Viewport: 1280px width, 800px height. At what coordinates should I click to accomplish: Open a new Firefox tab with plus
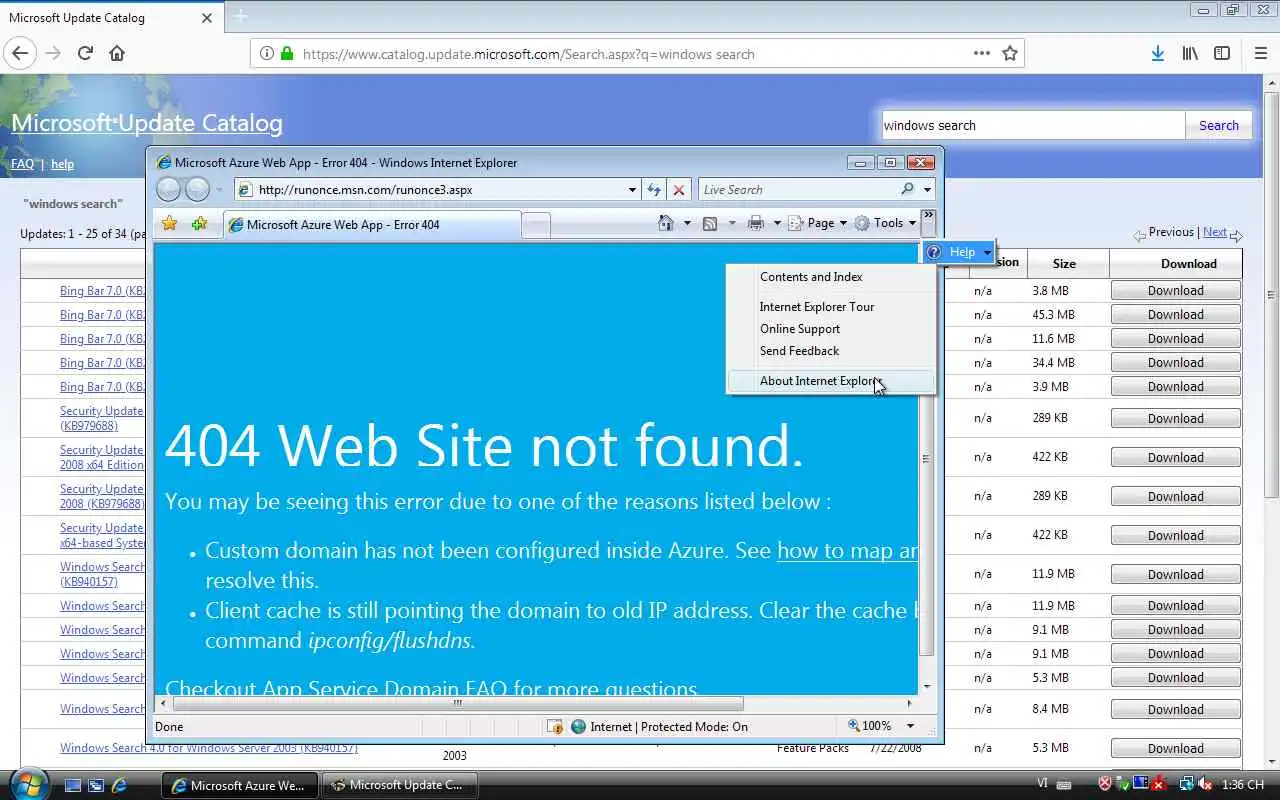(240, 17)
